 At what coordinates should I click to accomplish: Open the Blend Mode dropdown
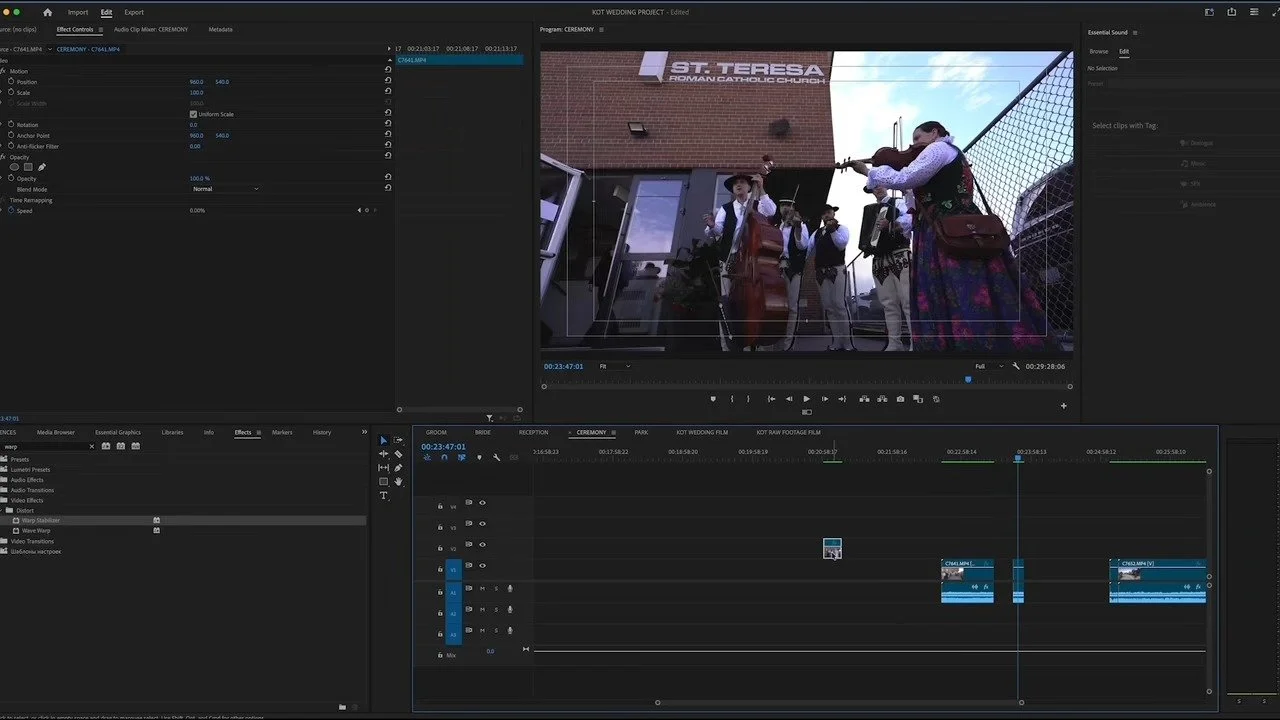click(x=226, y=189)
